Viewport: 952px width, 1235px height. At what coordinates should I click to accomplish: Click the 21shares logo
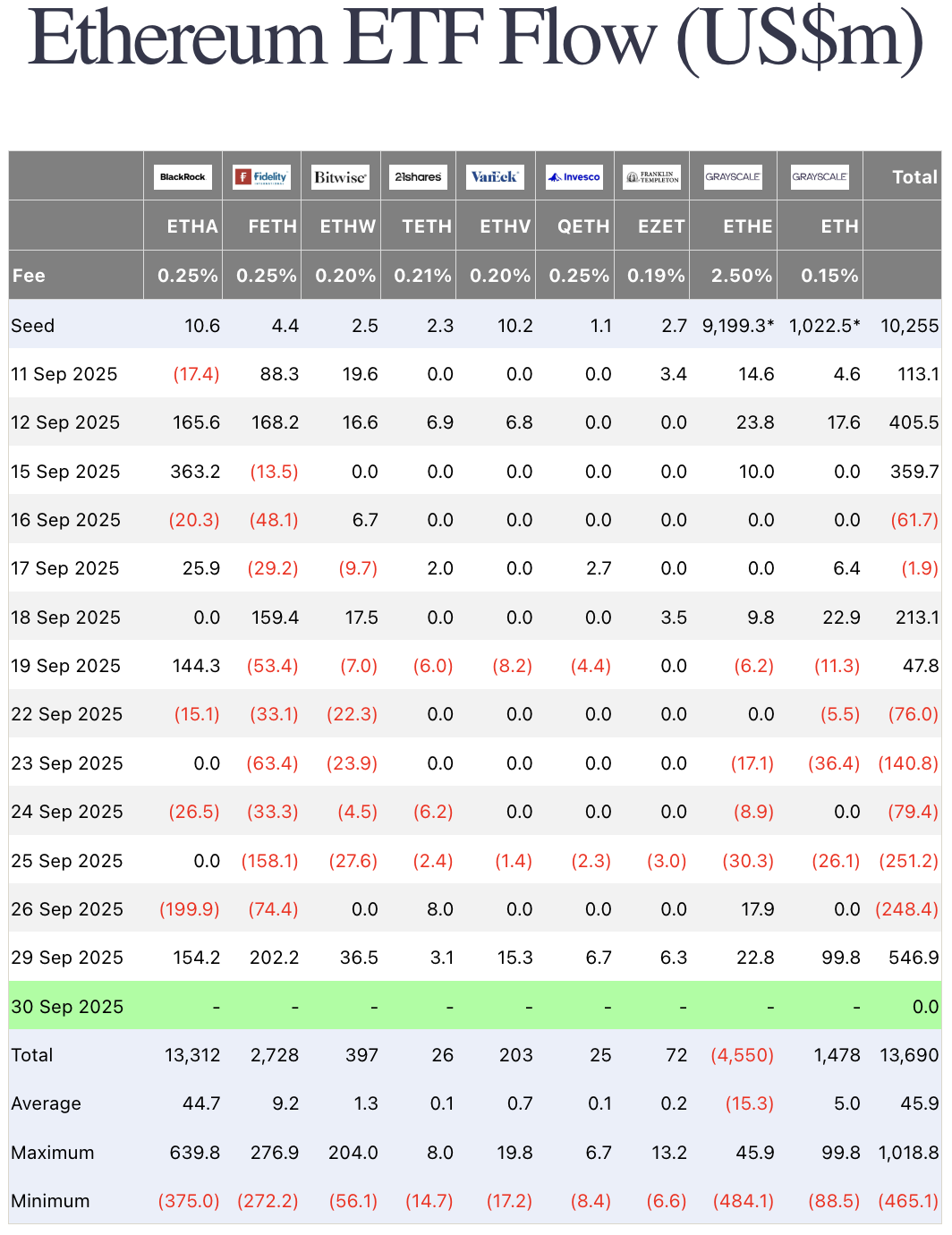tap(418, 176)
